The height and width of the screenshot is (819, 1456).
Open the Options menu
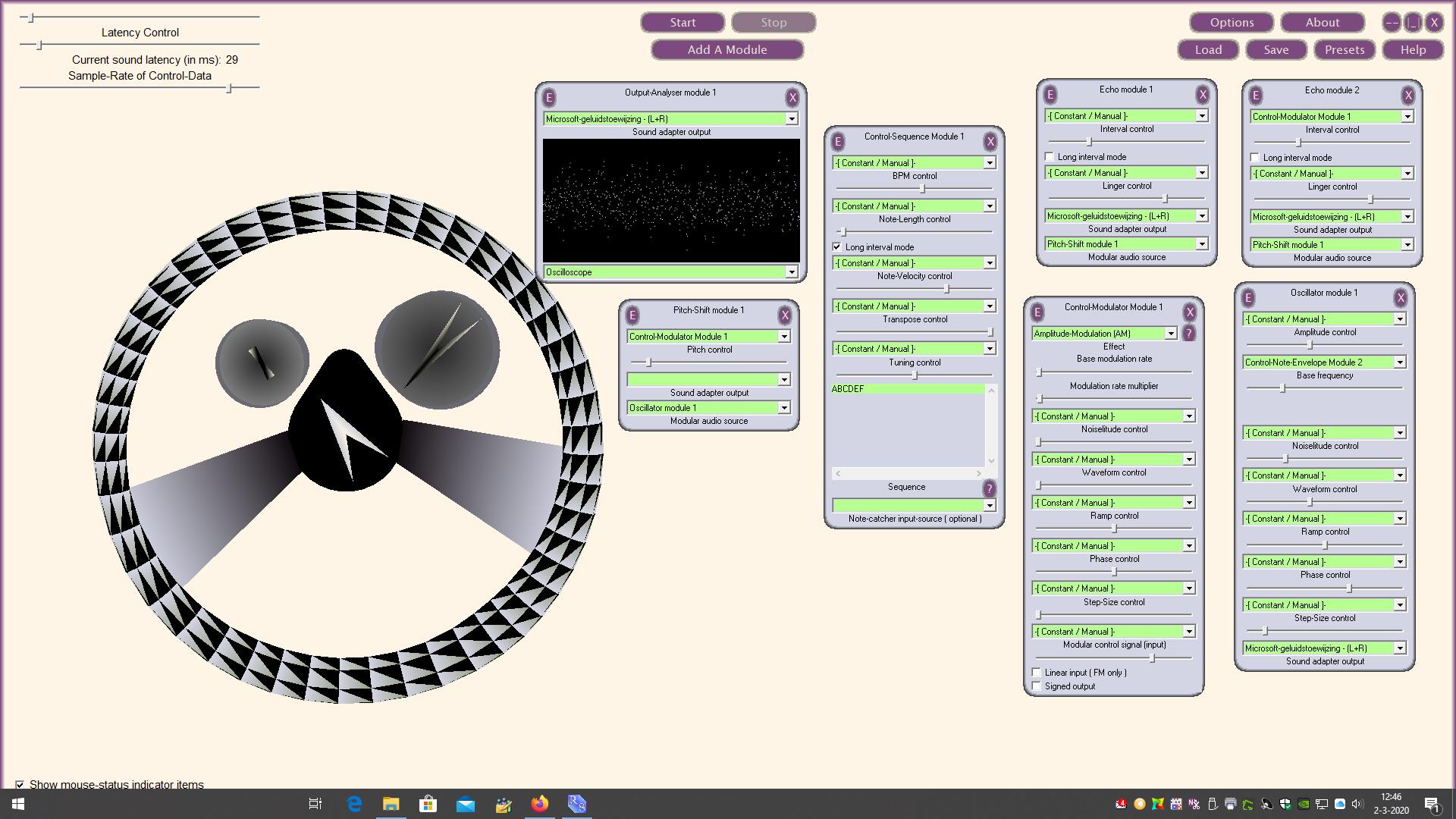[x=1232, y=23]
